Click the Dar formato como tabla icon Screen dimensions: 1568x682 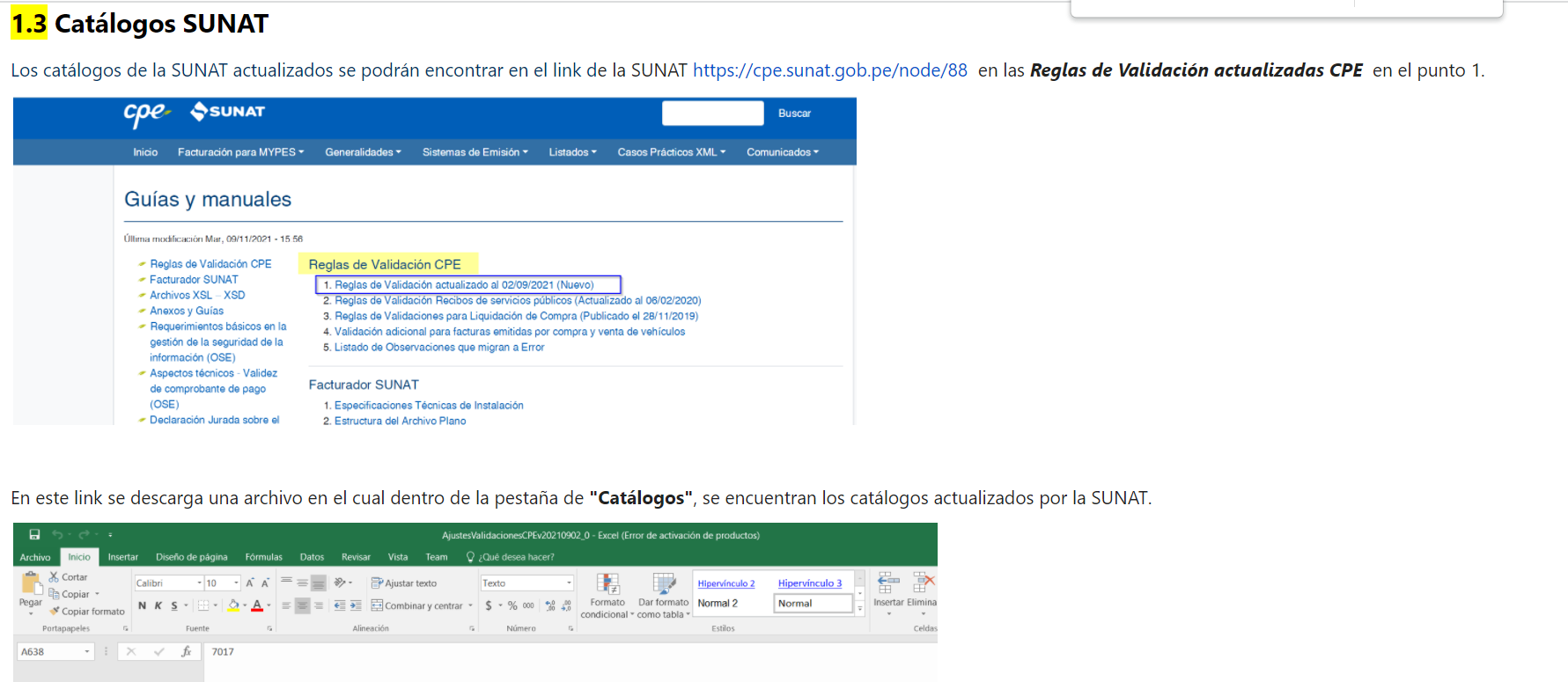(x=664, y=583)
